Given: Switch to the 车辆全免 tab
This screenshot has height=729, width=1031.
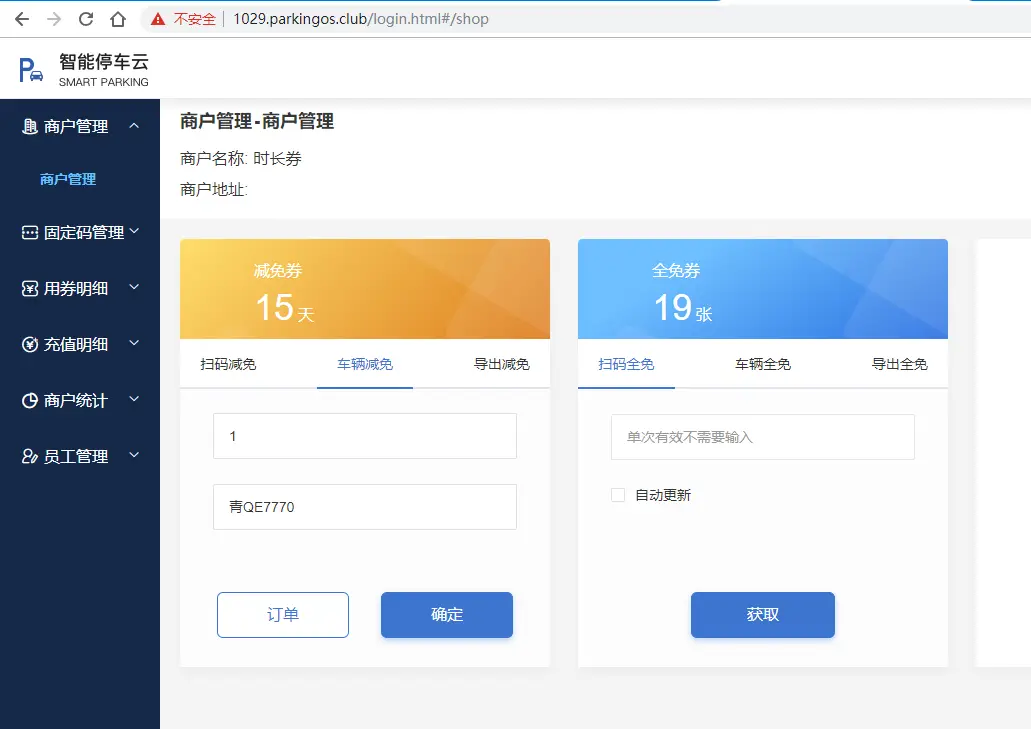Looking at the screenshot, I should coord(763,364).
